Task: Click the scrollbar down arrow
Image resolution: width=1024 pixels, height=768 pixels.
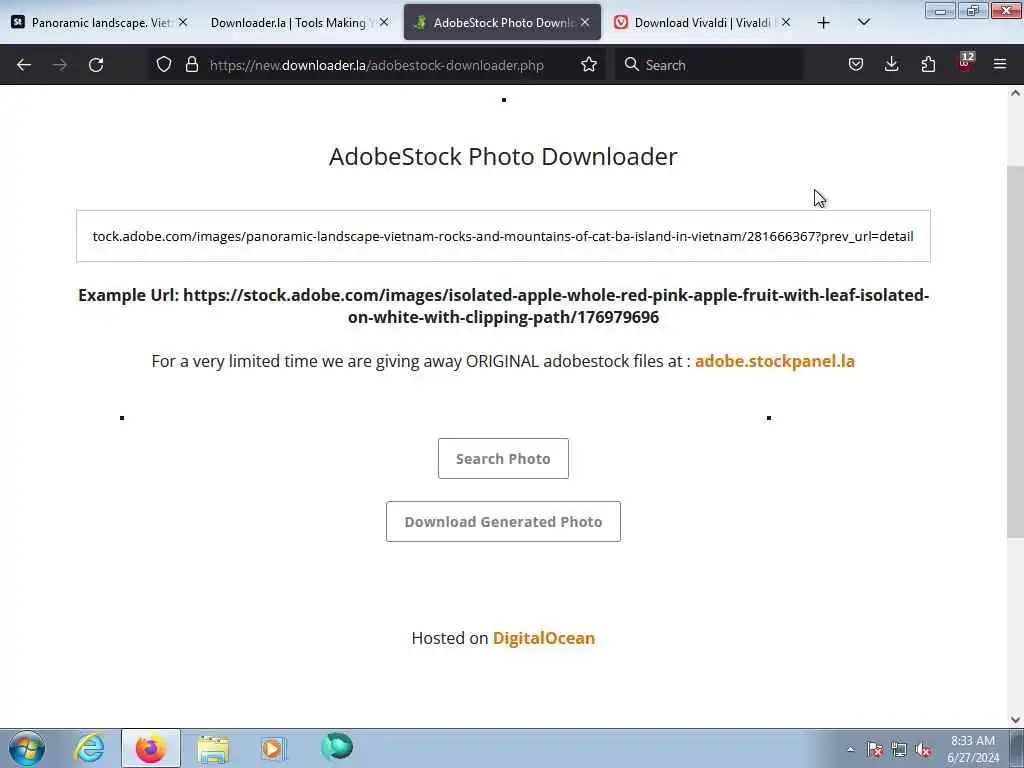Action: (x=1015, y=720)
